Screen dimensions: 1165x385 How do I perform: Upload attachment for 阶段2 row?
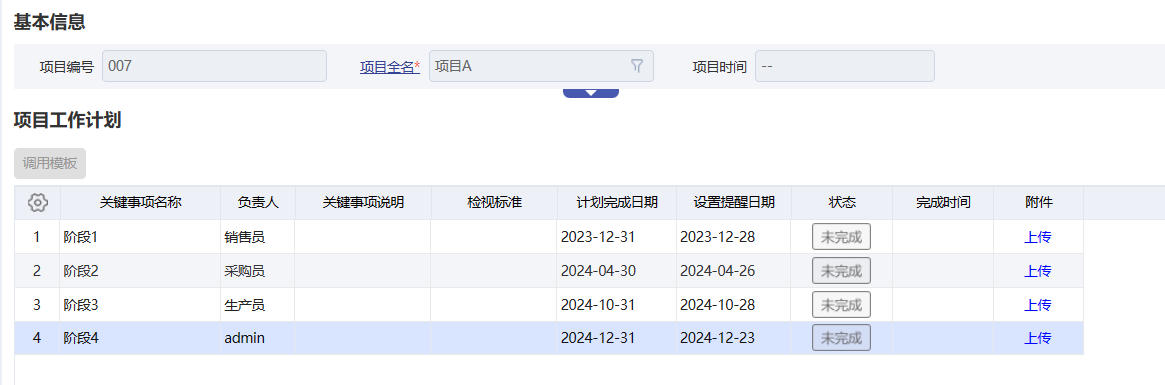coord(1038,271)
